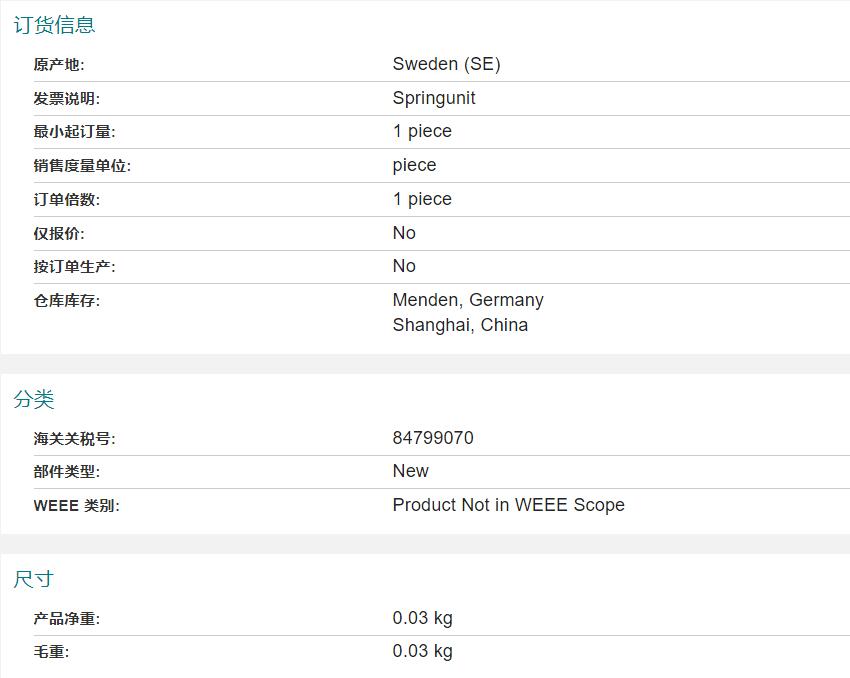This screenshot has width=850, height=678.
Task: Click the 0.03 kg value for 毛重
Action: click(x=422, y=651)
